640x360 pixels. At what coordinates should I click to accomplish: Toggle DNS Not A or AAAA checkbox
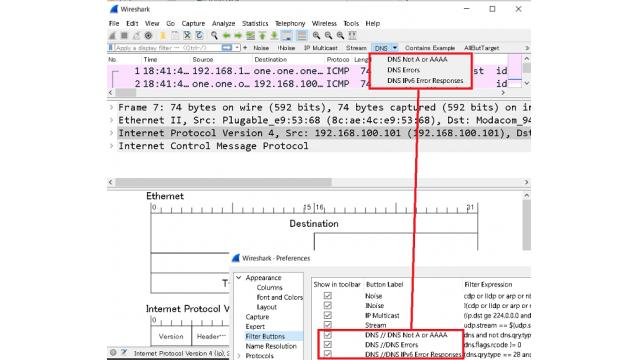coord(327,335)
